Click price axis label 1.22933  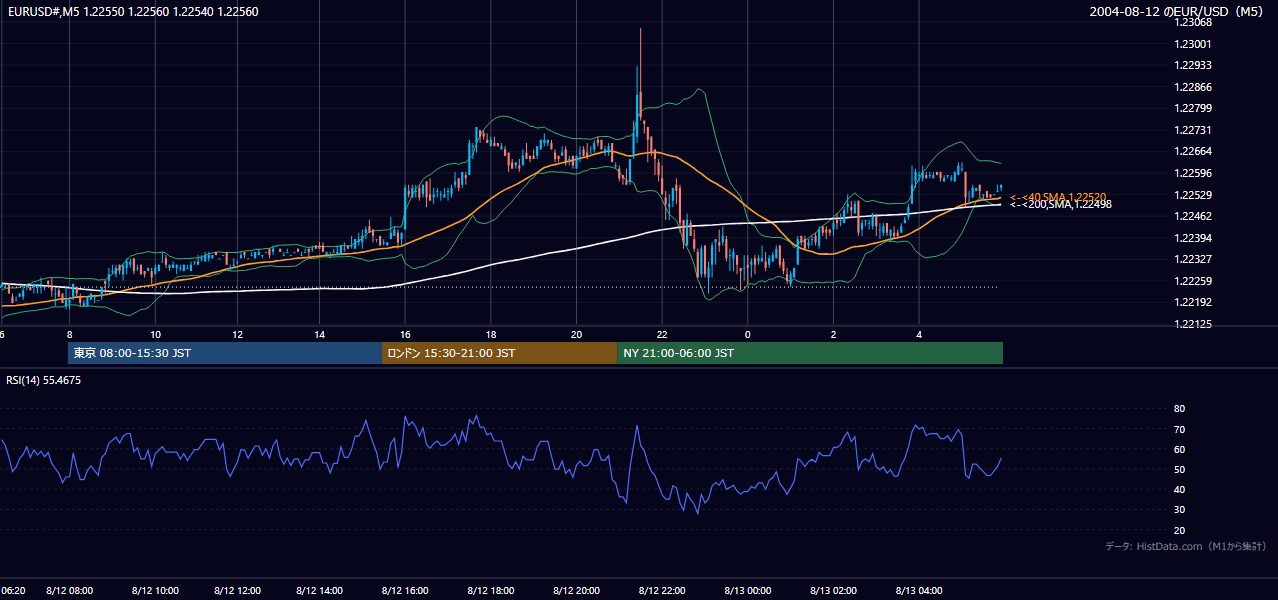(1192, 65)
